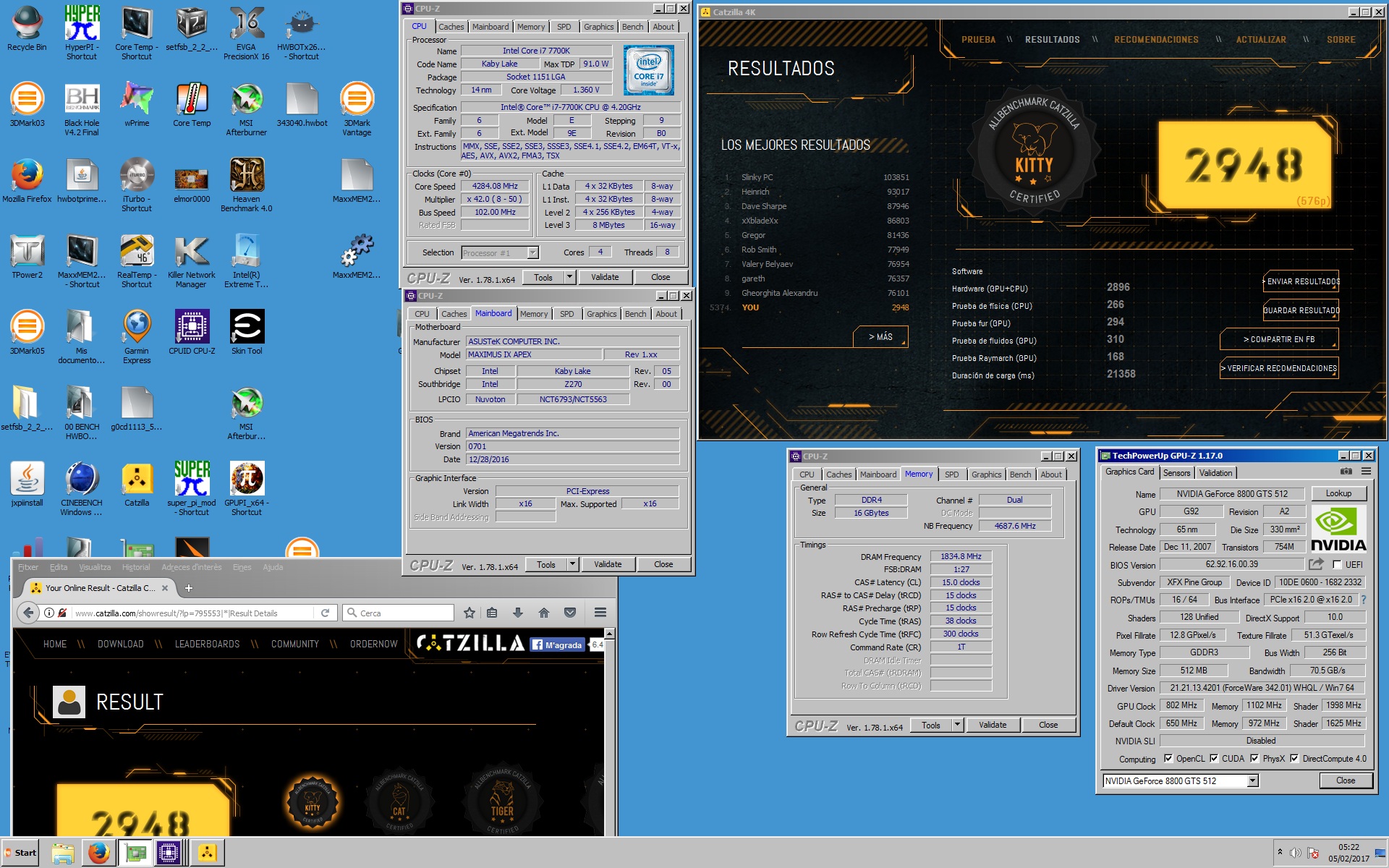The image size is (1389, 868).
Task: Open the Catzilla taskbar icon
Action: click(x=208, y=853)
